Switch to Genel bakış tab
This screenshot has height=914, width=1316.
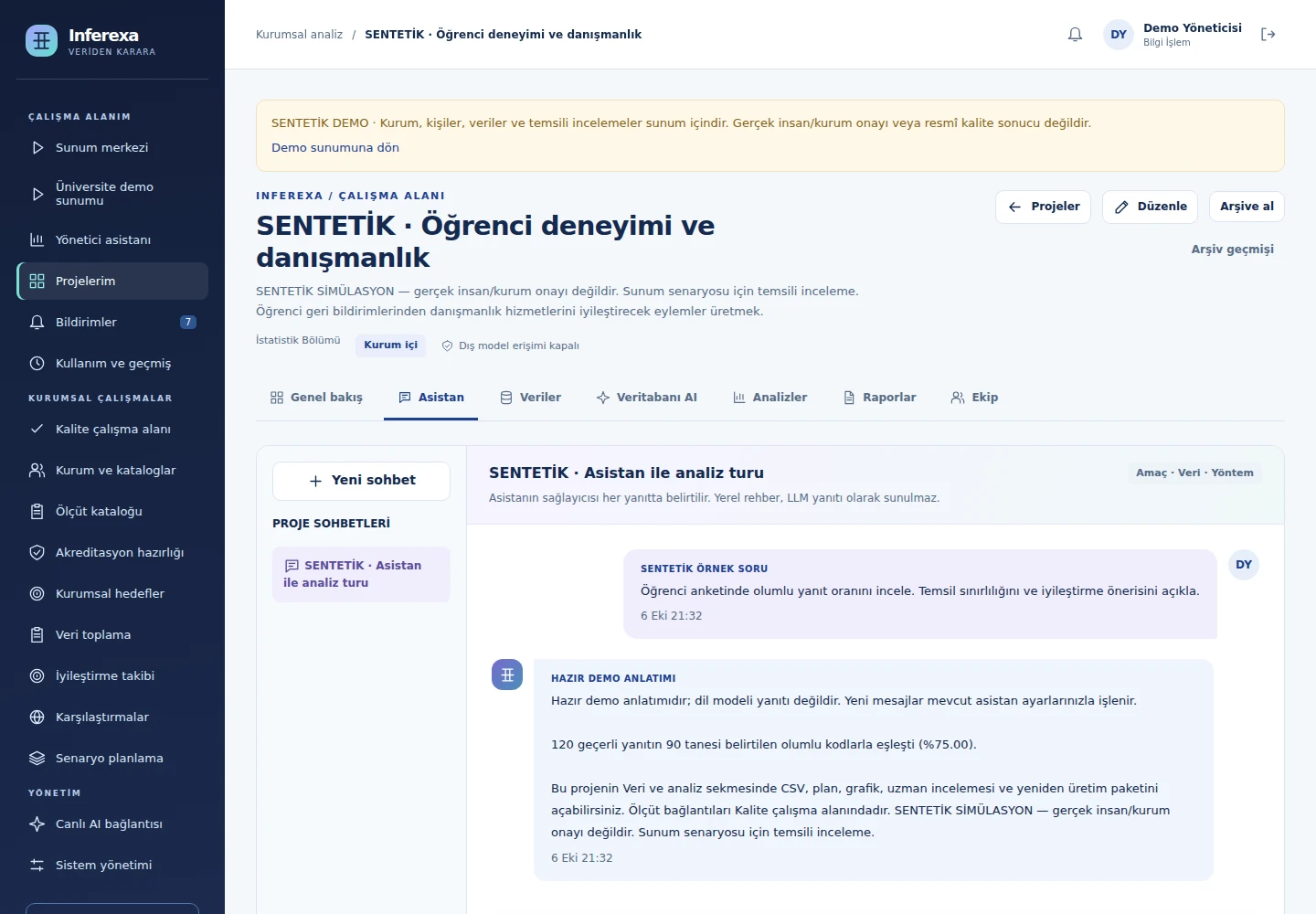[316, 398]
